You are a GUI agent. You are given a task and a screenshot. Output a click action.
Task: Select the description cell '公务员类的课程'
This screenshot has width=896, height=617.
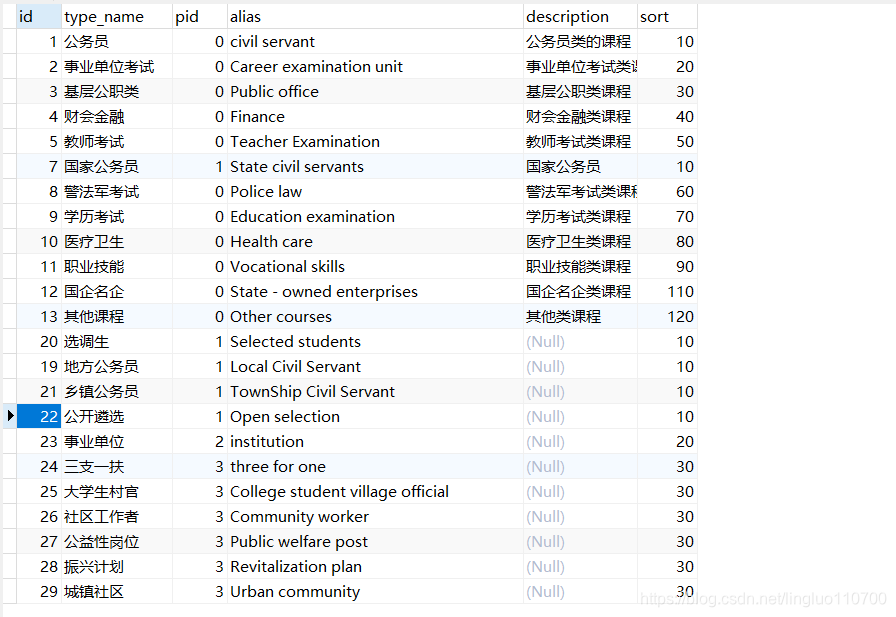coord(580,42)
